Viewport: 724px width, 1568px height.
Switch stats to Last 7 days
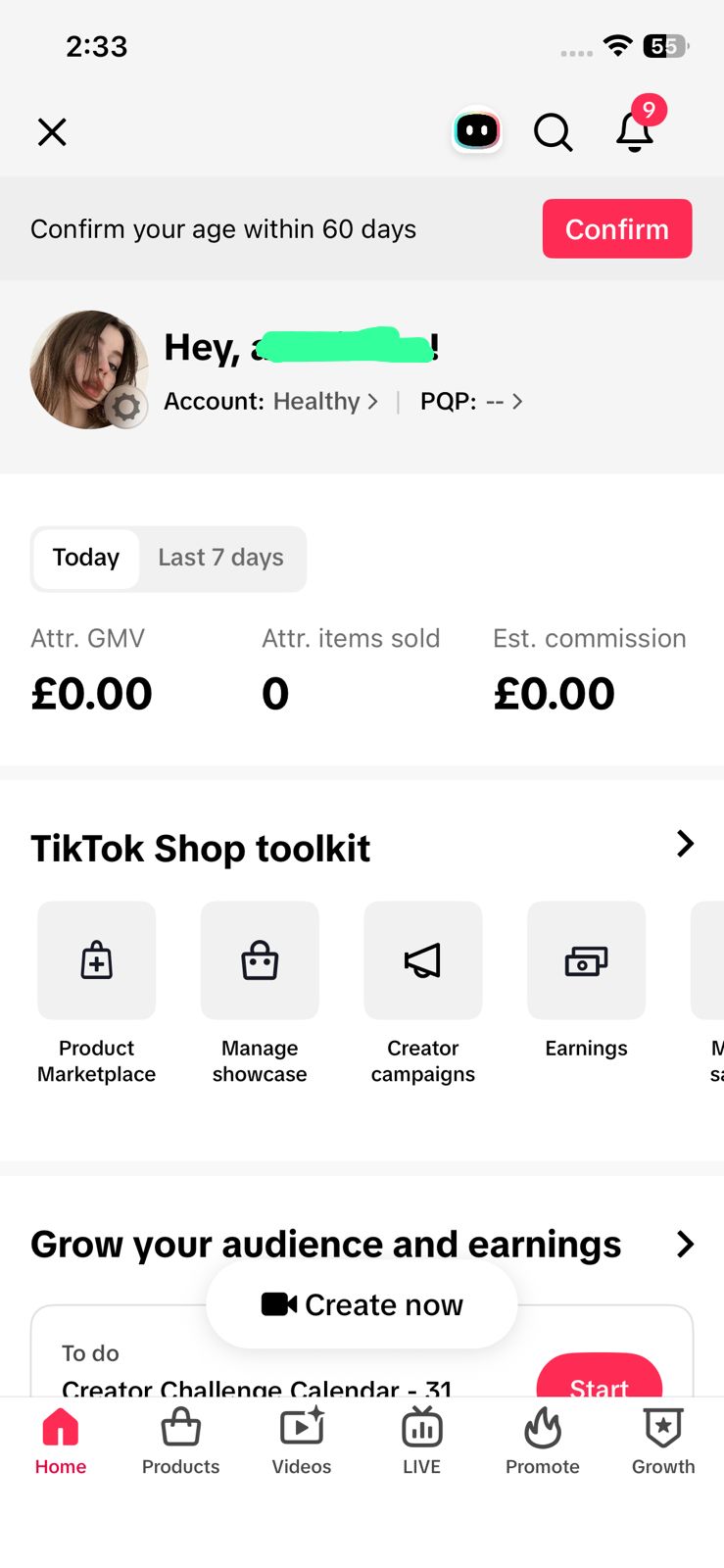pyautogui.click(x=221, y=558)
